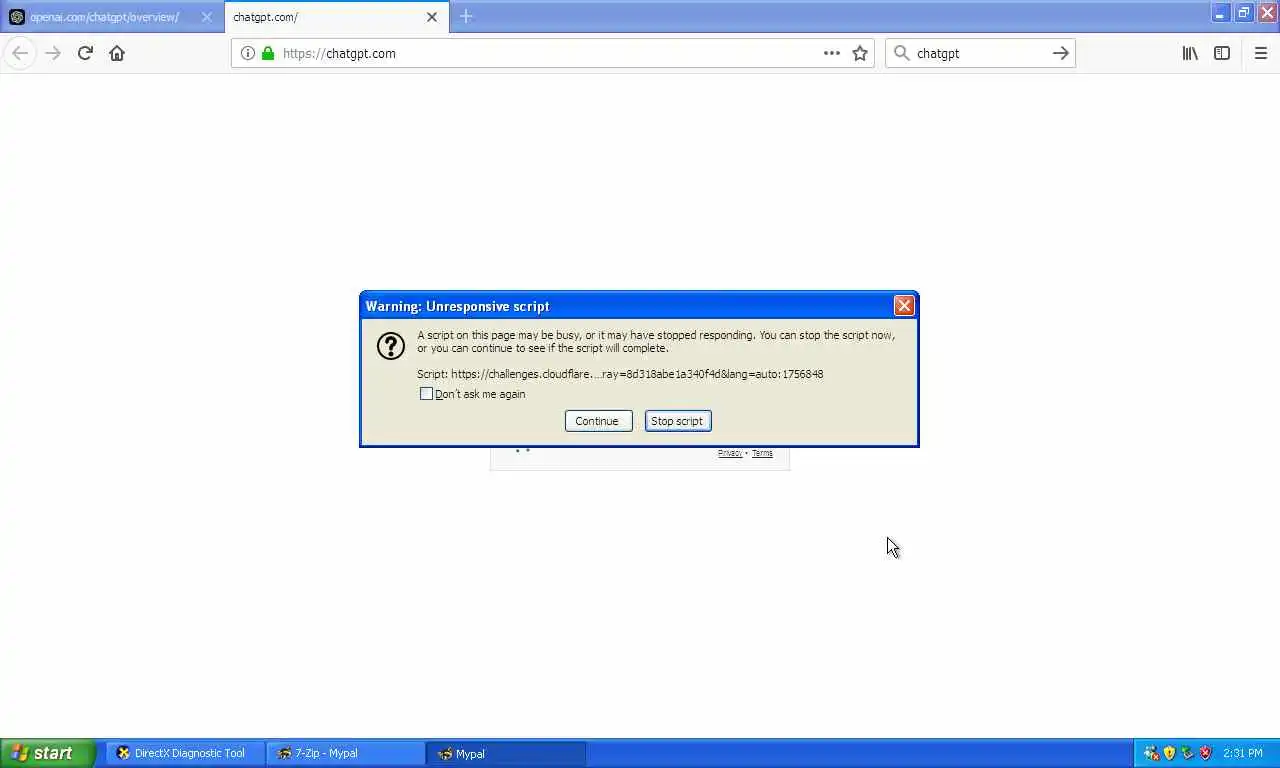Click Stop script button
The width and height of the screenshot is (1280, 768).
pyautogui.click(x=678, y=421)
